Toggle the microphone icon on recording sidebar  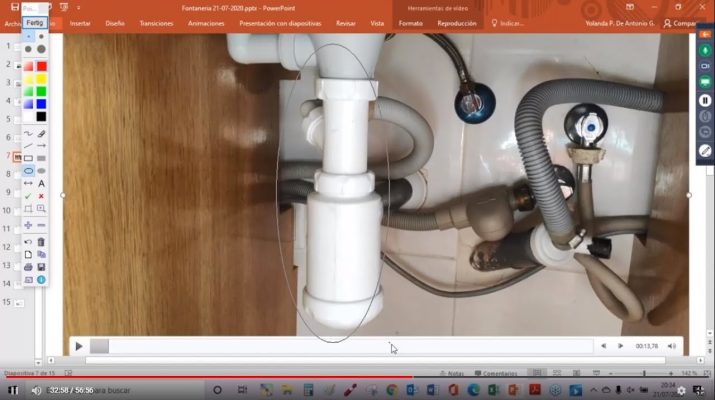coord(705,50)
